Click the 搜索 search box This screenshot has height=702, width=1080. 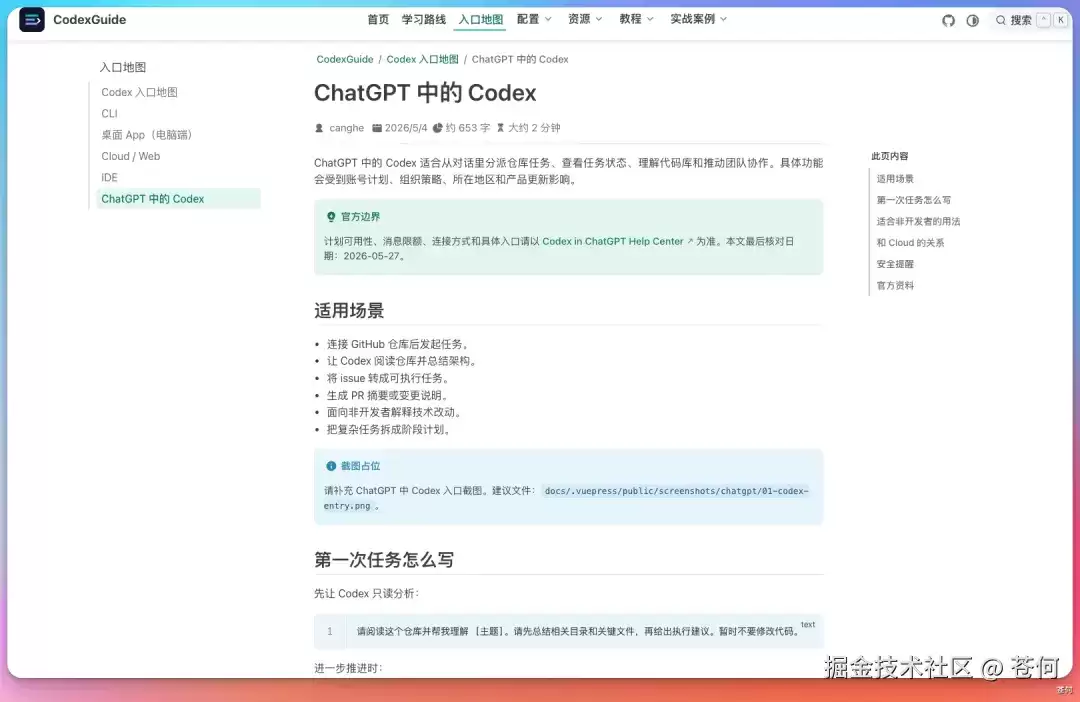[x=1030, y=20]
